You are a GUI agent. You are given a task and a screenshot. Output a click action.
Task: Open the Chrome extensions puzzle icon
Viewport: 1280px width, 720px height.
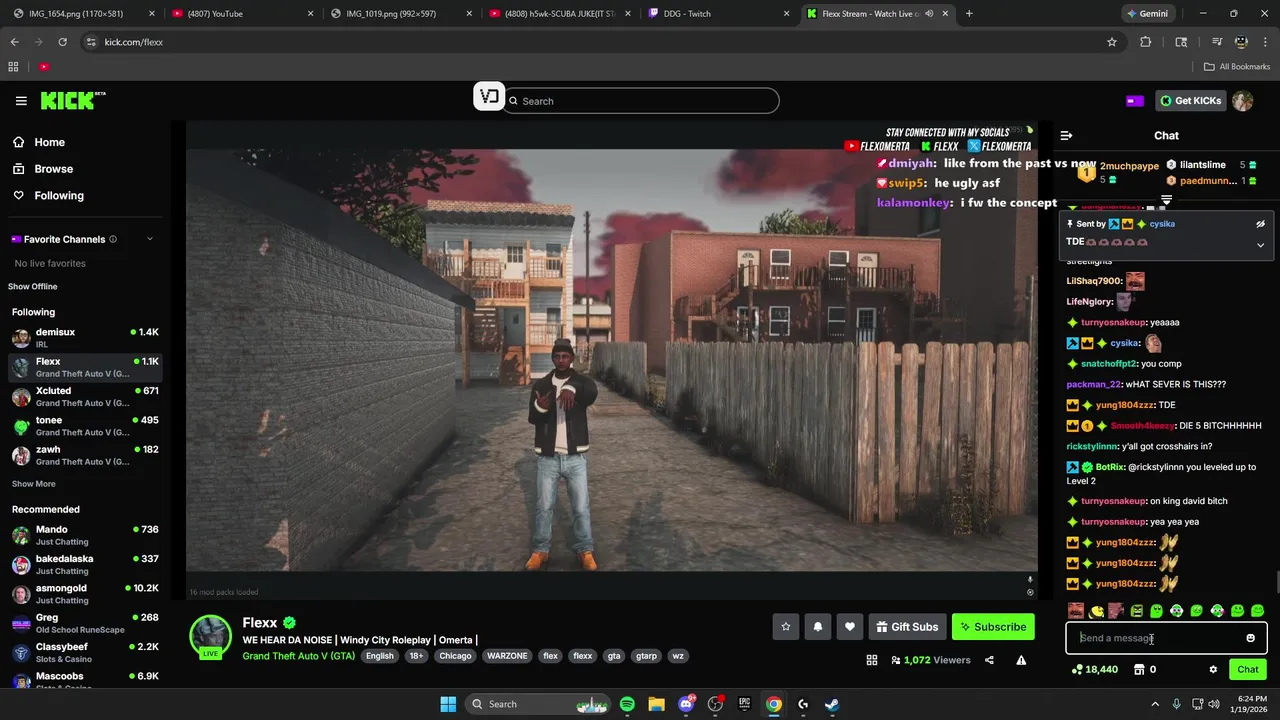[1146, 42]
